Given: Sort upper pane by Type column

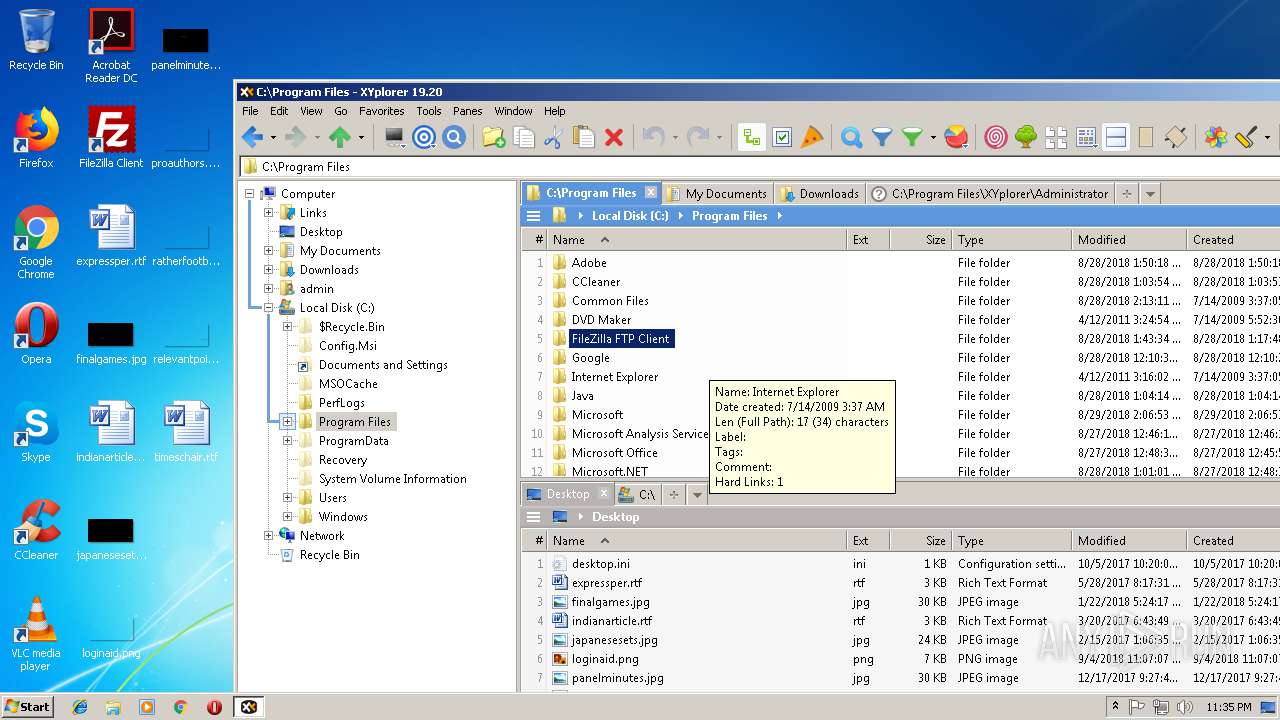Looking at the screenshot, I should [1010, 240].
